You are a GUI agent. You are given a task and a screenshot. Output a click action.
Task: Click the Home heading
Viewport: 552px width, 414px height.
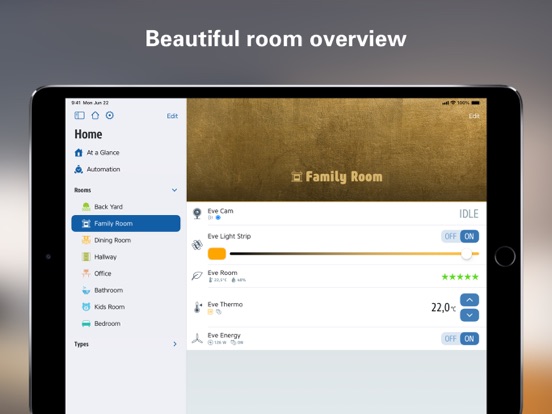(88, 134)
